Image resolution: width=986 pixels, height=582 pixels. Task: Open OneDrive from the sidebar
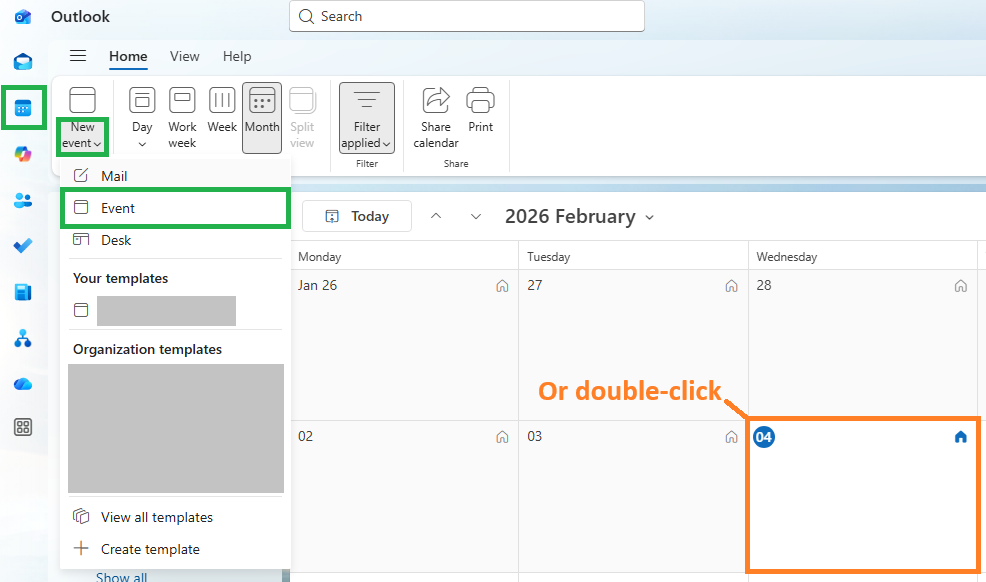pyautogui.click(x=23, y=384)
